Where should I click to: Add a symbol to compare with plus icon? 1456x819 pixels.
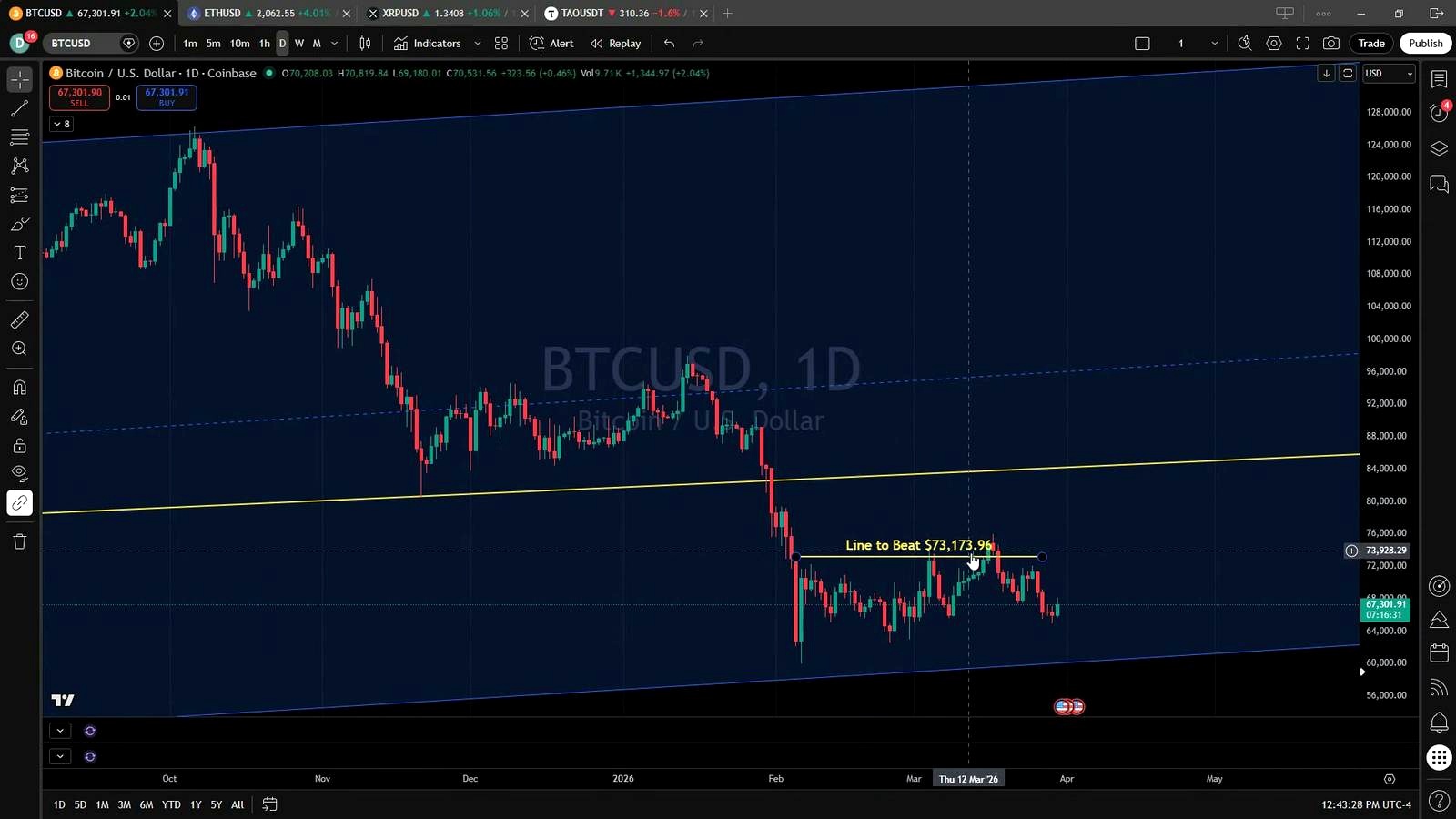157,43
